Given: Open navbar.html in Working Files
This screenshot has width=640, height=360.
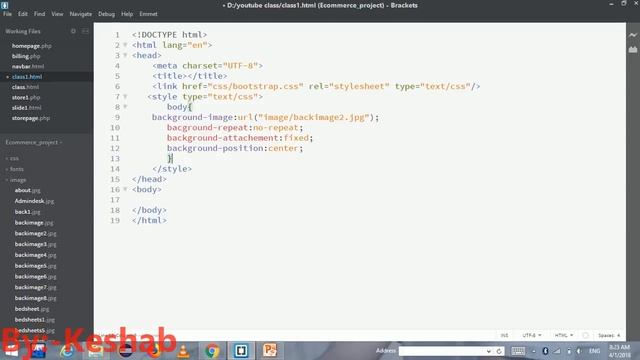Looking at the screenshot, I should click(x=28, y=66).
